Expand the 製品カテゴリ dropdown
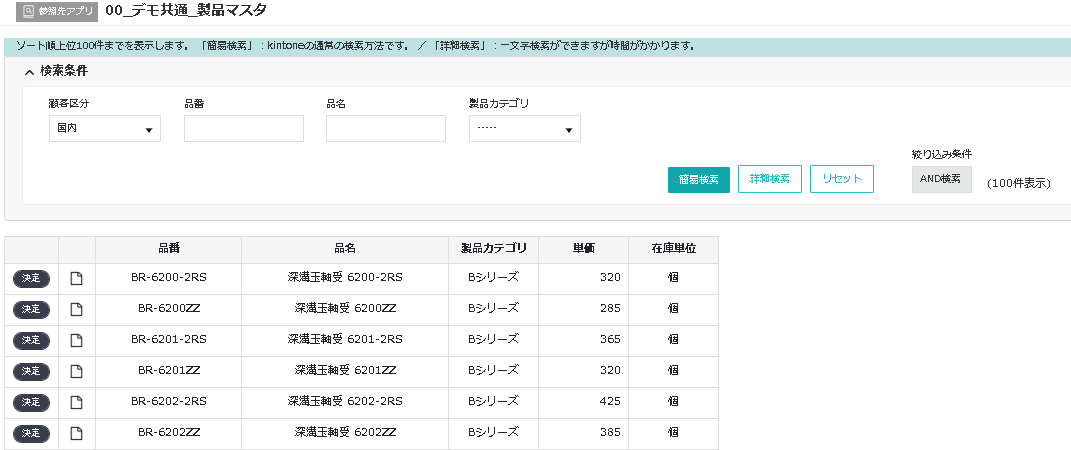The width and height of the screenshot is (1071, 450). pos(524,129)
